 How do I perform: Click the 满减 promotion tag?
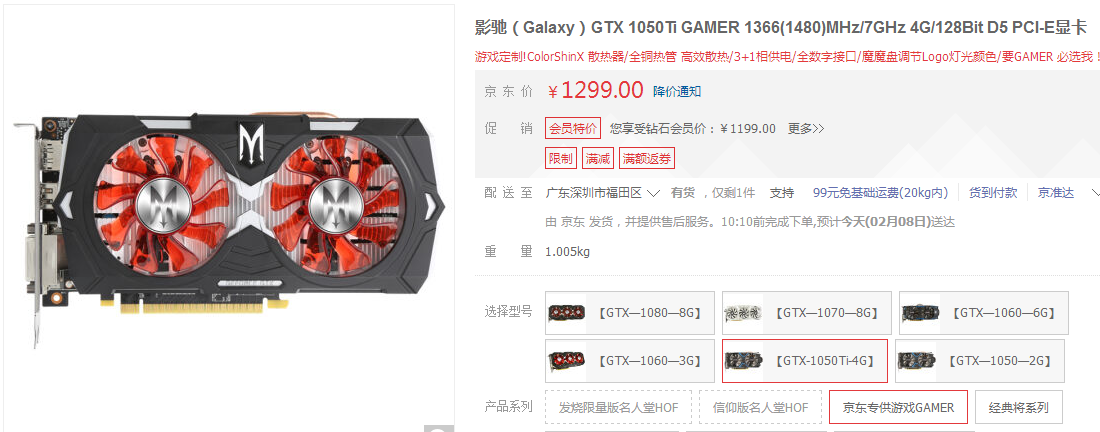click(x=597, y=158)
